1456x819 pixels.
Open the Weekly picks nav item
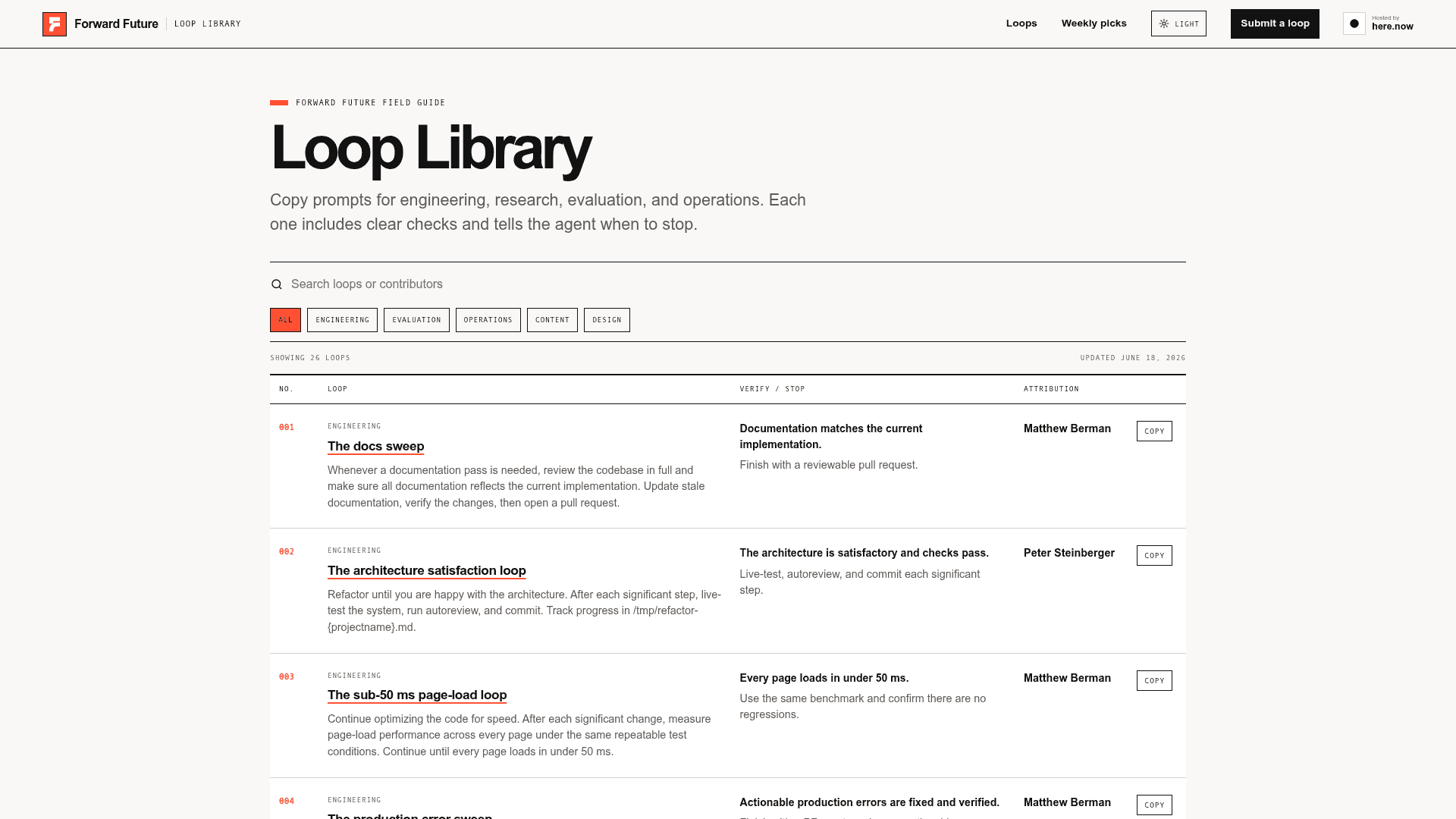pos(1094,24)
